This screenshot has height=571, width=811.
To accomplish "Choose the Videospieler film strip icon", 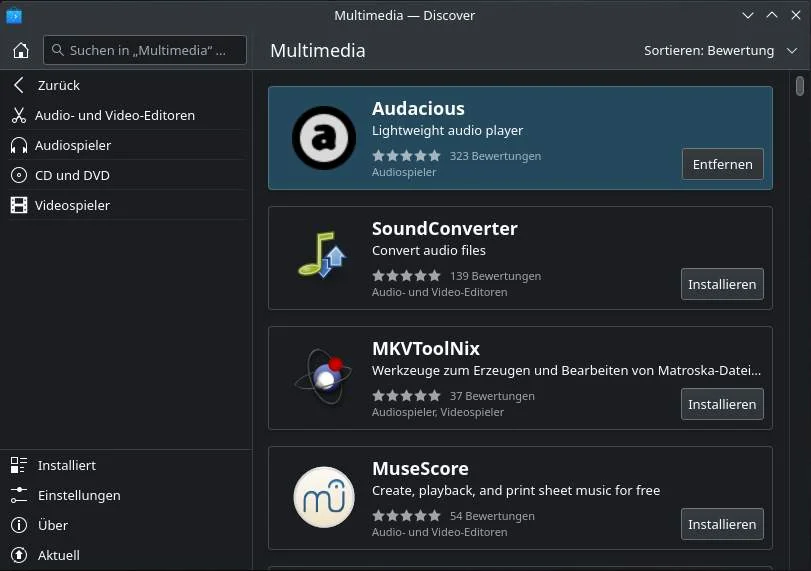I will [x=19, y=205].
